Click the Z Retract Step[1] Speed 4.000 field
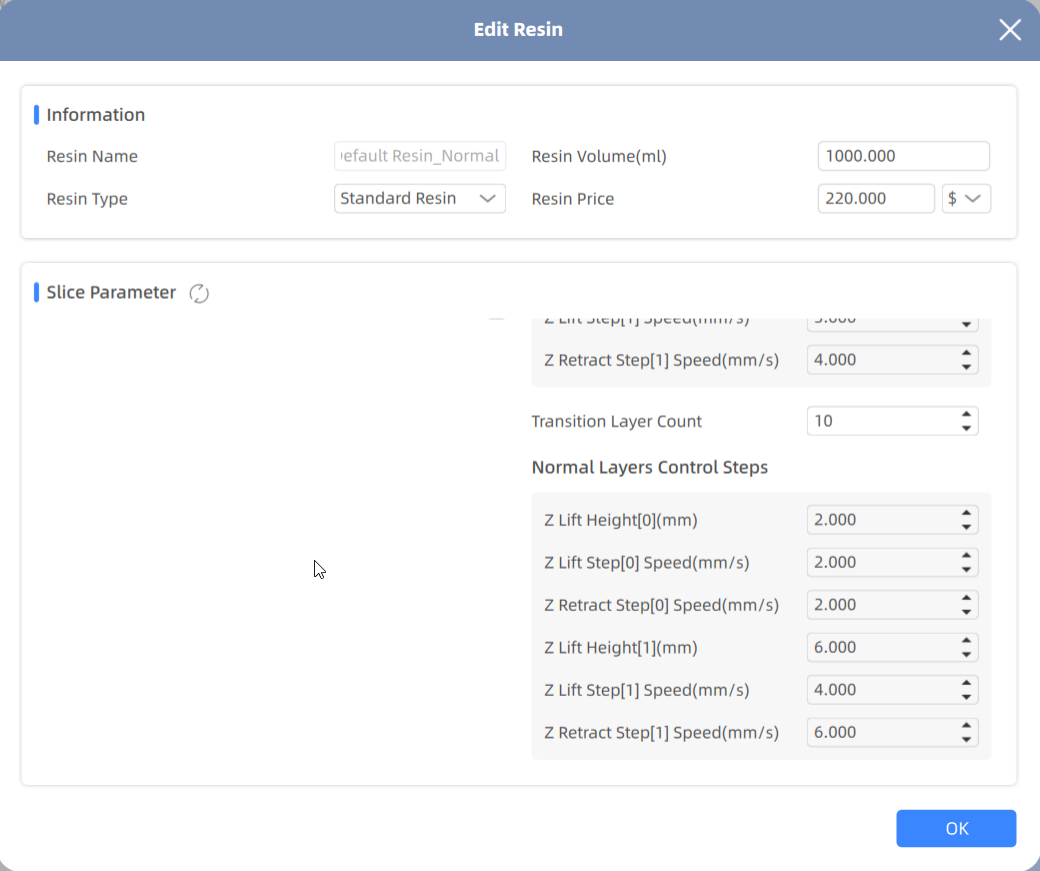Screen dimensions: 1040x871 (x=880, y=360)
